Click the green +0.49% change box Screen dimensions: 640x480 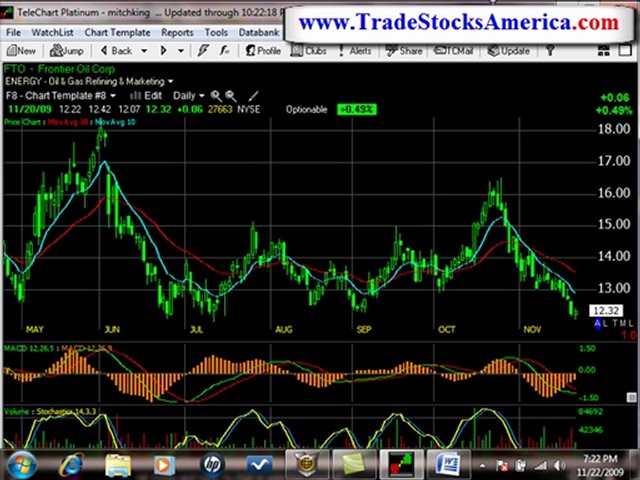pyautogui.click(x=357, y=109)
